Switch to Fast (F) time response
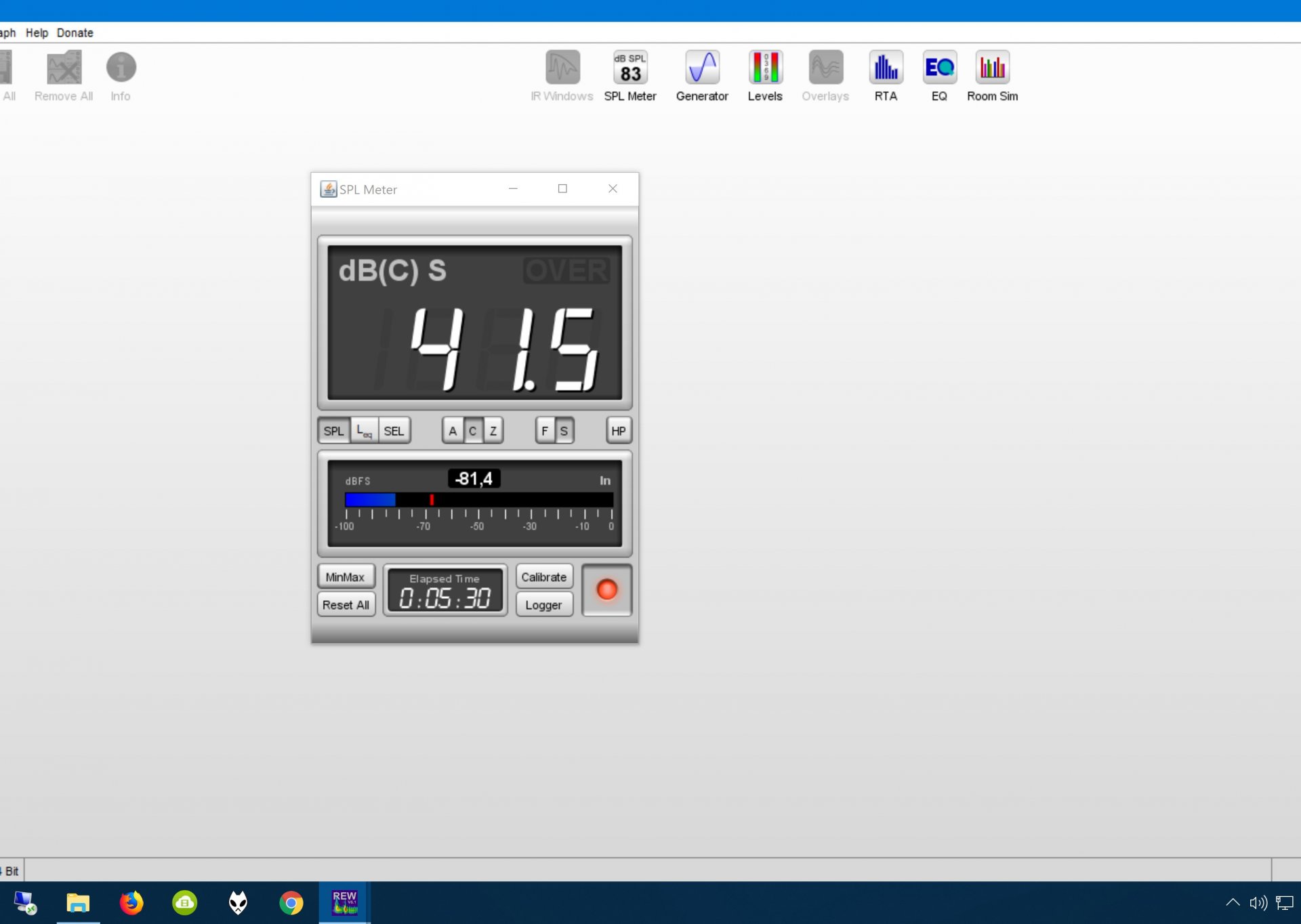Image resolution: width=1301 pixels, height=924 pixels. pyautogui.click(x=545, y=431)
